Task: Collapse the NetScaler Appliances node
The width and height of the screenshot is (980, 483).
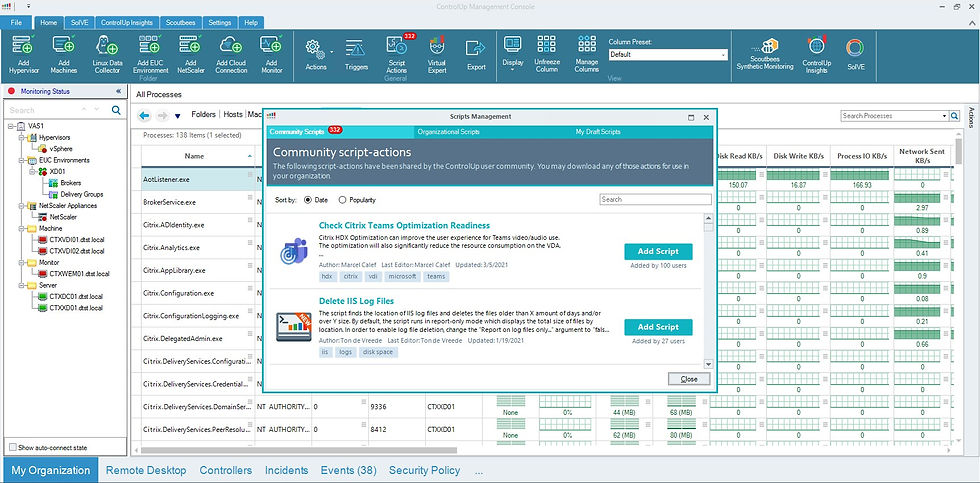Action: point(21,206)
